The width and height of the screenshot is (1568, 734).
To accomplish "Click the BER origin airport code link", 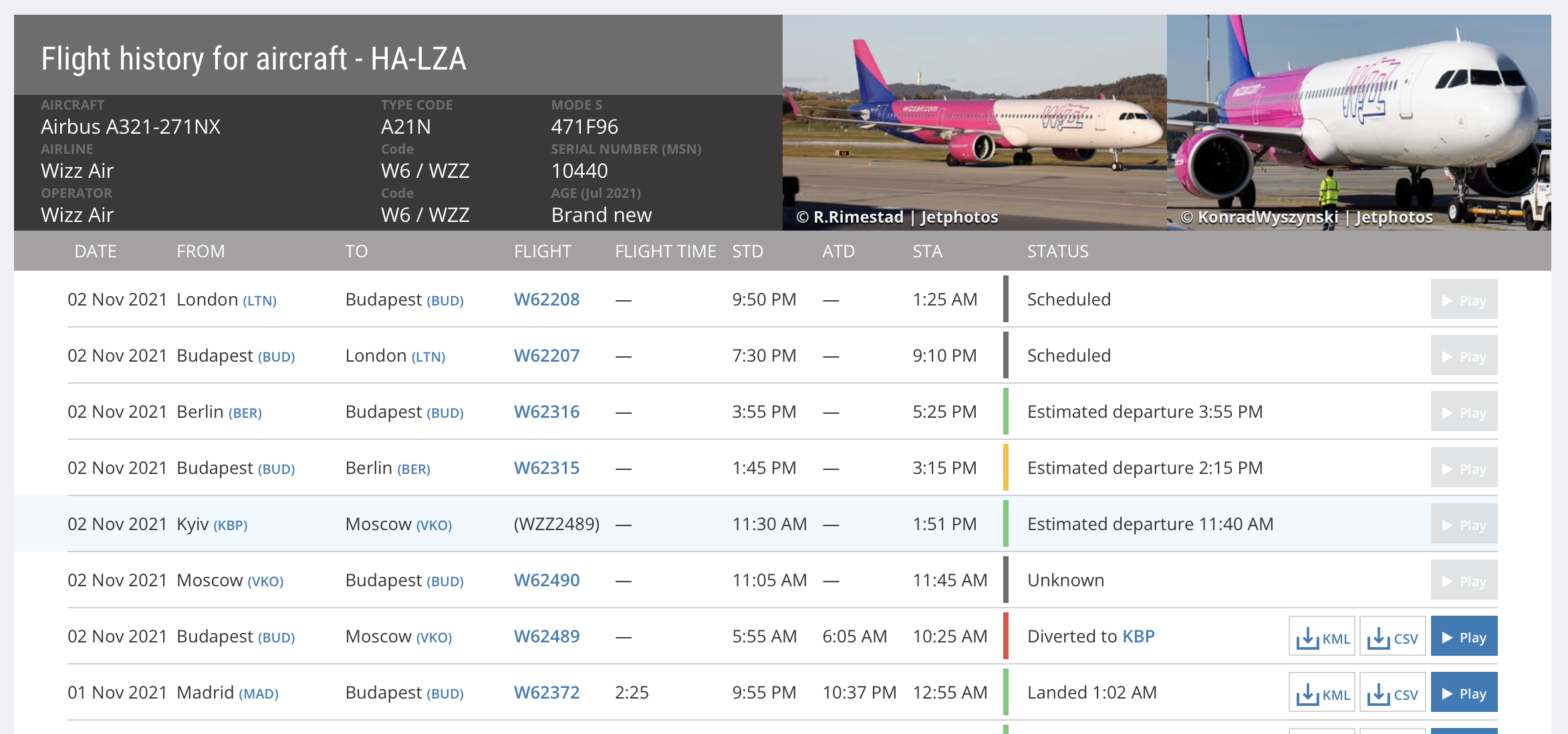I will [245, 413].
